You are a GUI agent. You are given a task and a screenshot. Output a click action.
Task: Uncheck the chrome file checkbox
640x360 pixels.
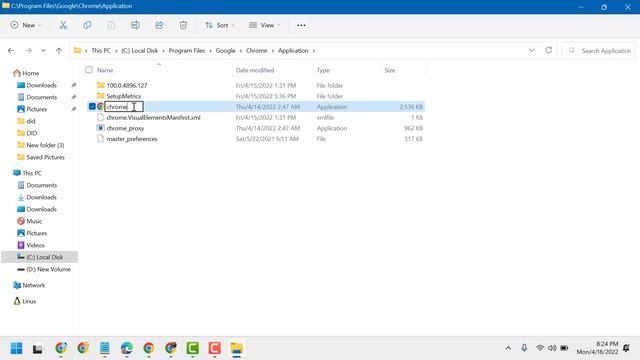pos(92,107)
